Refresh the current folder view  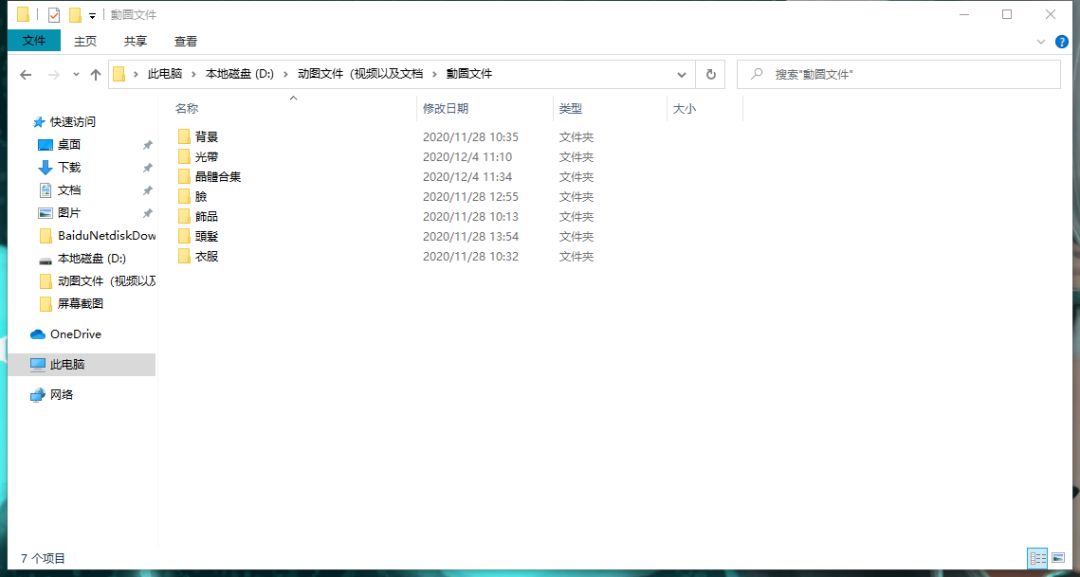[x=711, y=74]
